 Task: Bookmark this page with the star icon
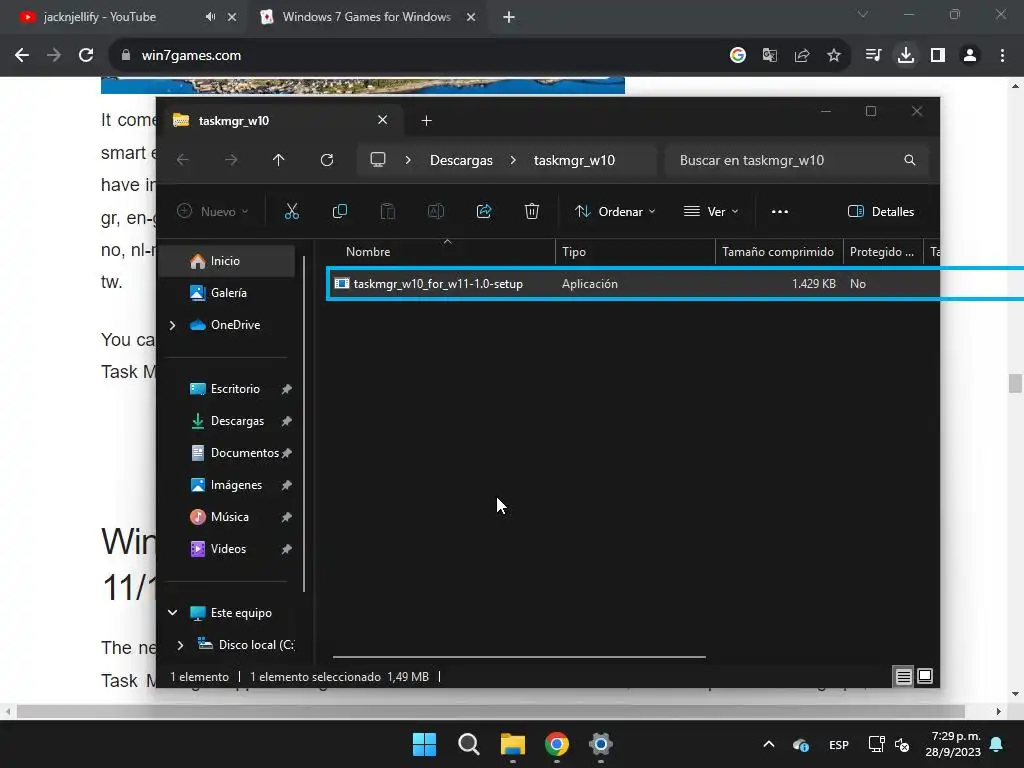(x=834, y=56)
